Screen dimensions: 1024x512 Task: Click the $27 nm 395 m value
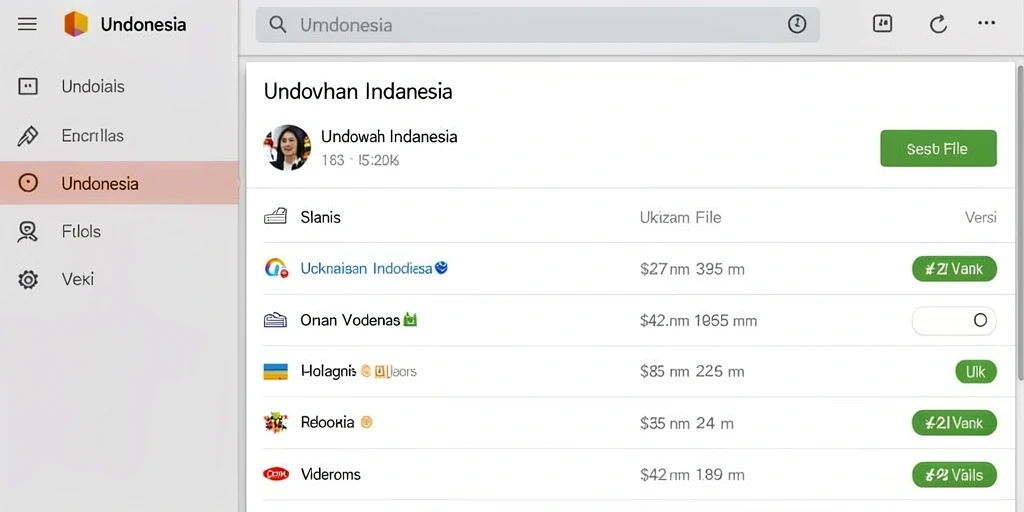pos(692,268)
